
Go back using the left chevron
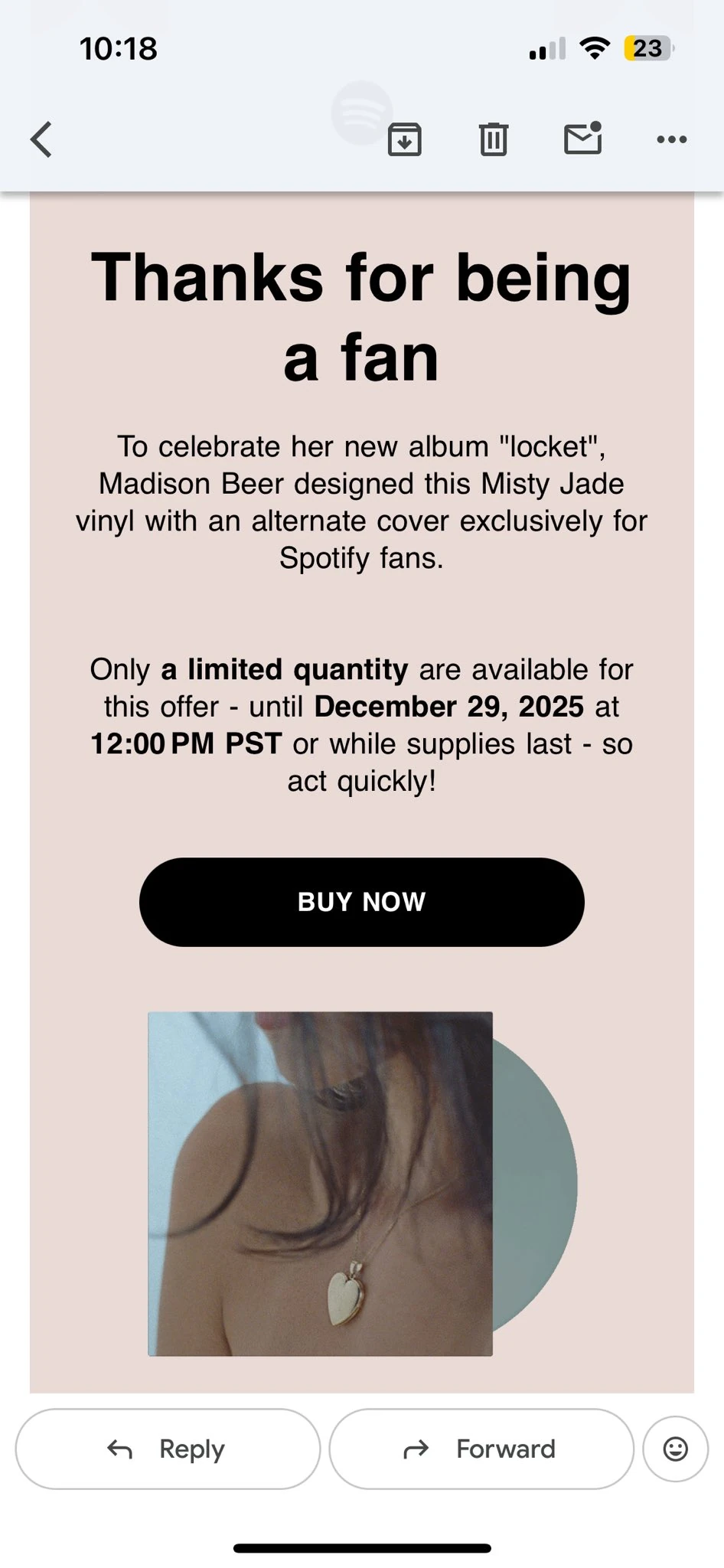tap(42, 139)
